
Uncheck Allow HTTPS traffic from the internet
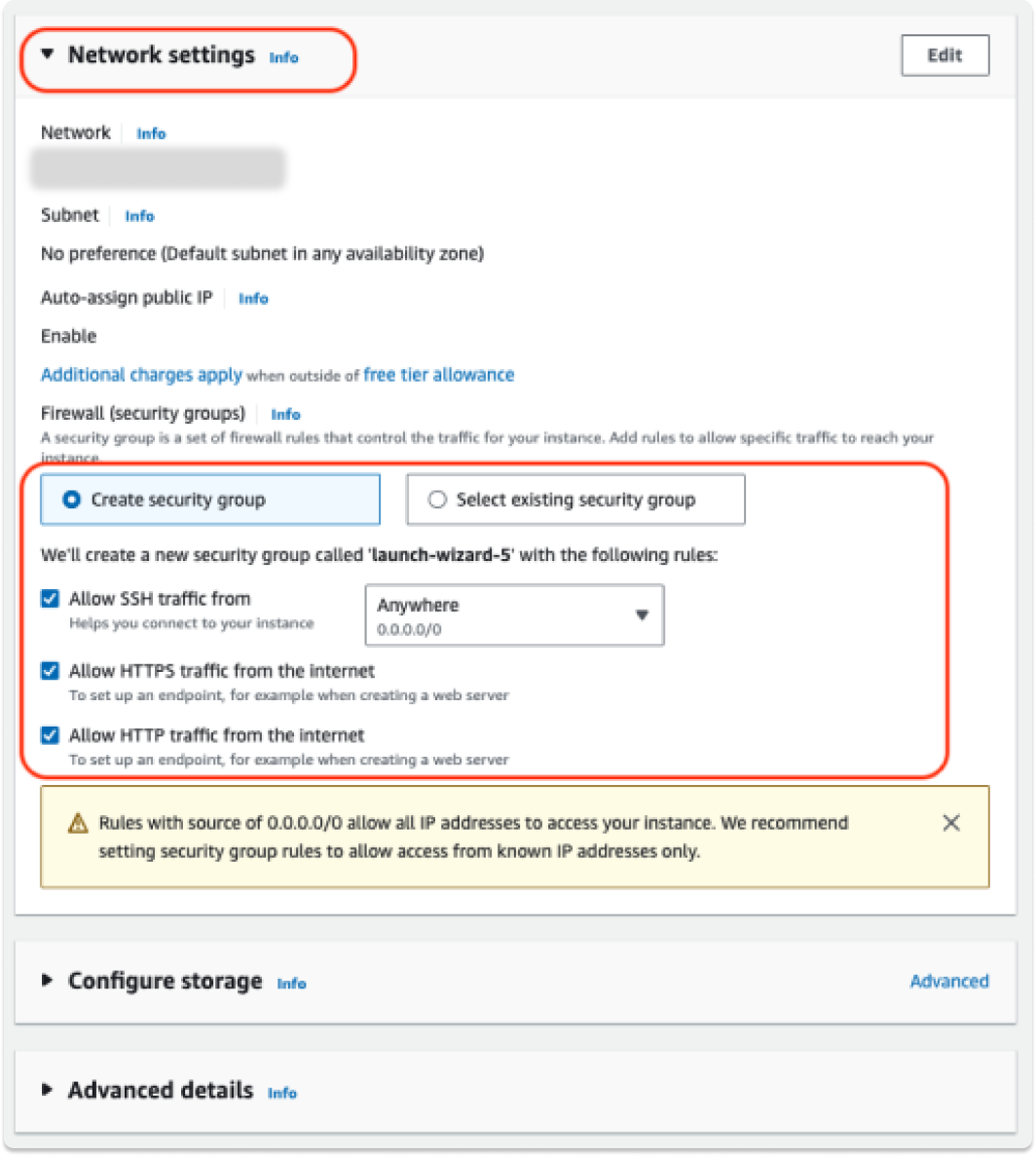(x=50, y=671)
